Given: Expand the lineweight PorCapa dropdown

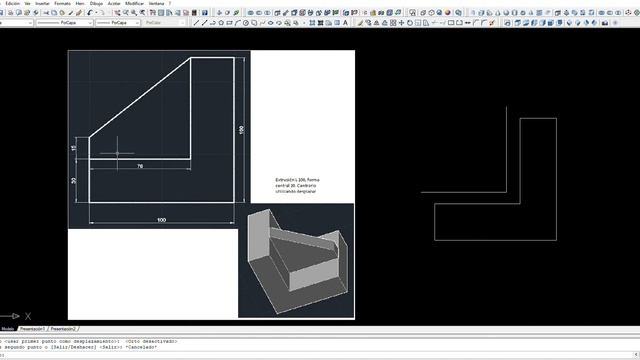Looking at the screenshot, I should (x=137, y=23).
